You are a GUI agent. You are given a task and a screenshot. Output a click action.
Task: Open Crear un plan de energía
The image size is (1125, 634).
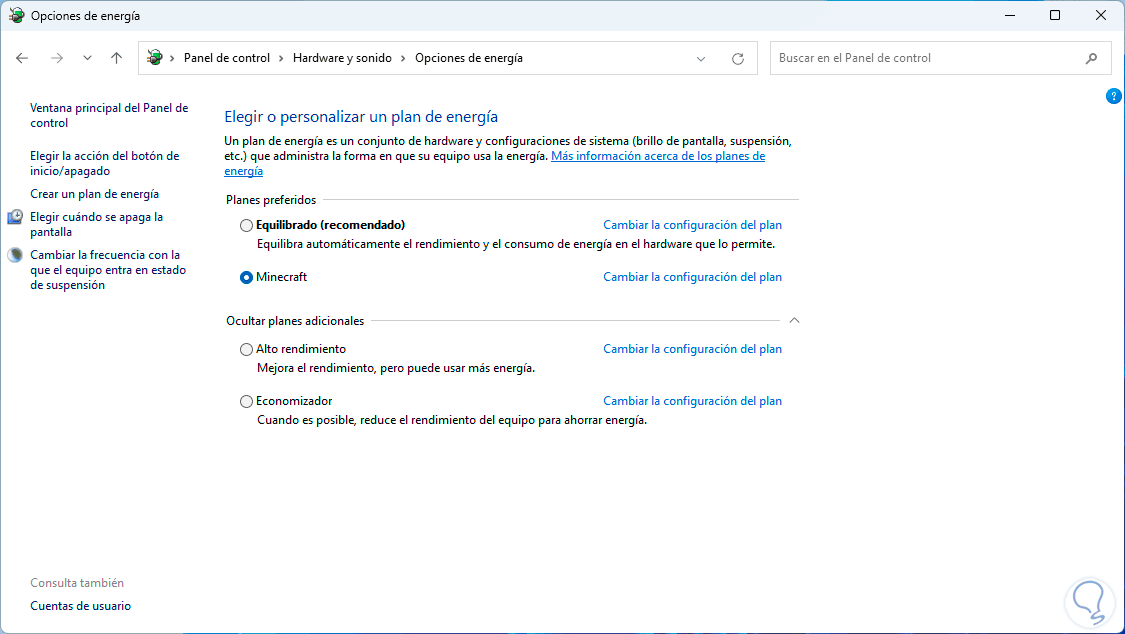(x=95, y=194)
